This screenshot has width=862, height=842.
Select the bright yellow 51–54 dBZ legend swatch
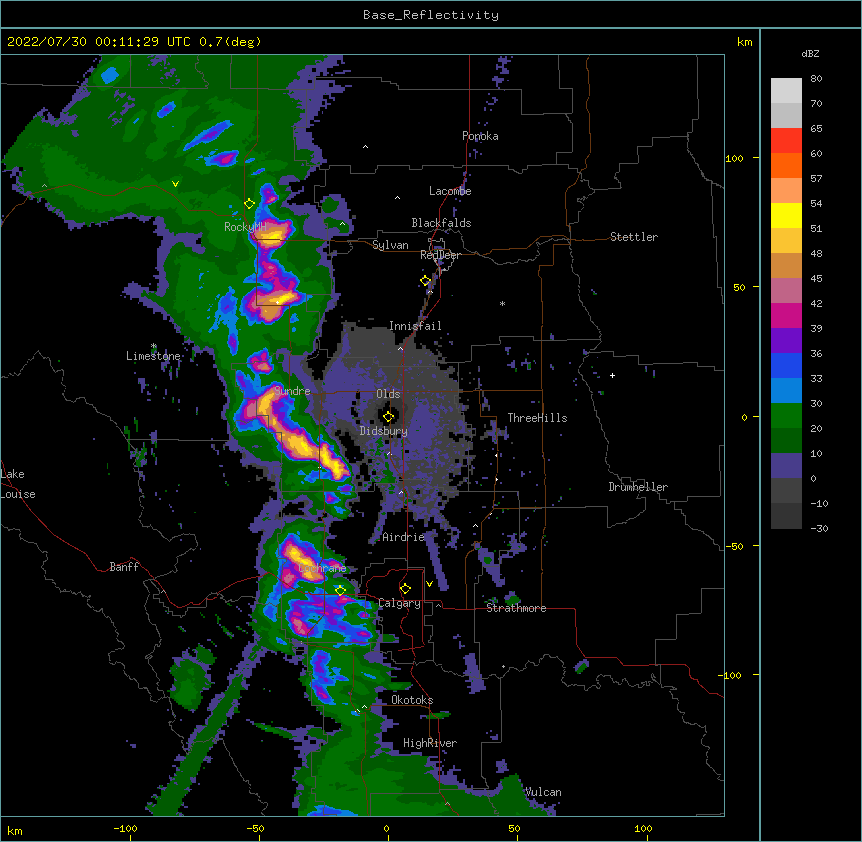[786, 215]
